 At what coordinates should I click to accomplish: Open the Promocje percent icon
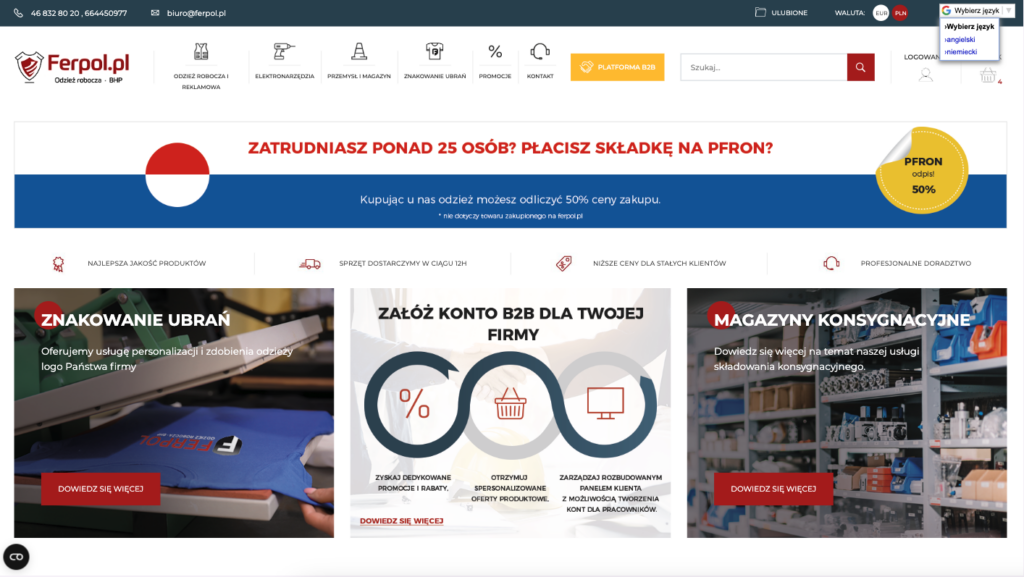point(495,52)
